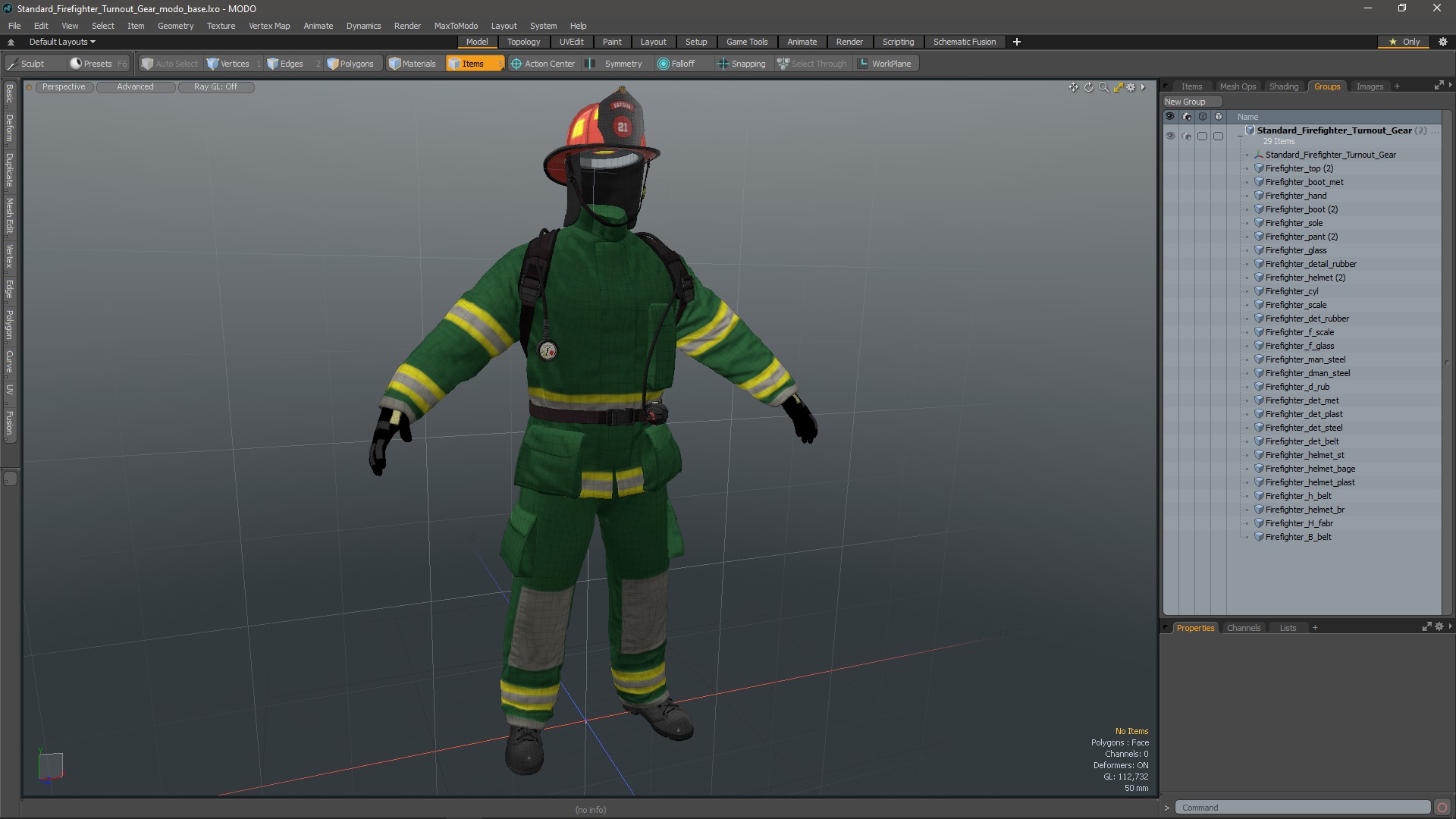The height and width of the screenshot is (819, 1456).
Task: Activate the Falloff tool
Action: tap(664, 64)
